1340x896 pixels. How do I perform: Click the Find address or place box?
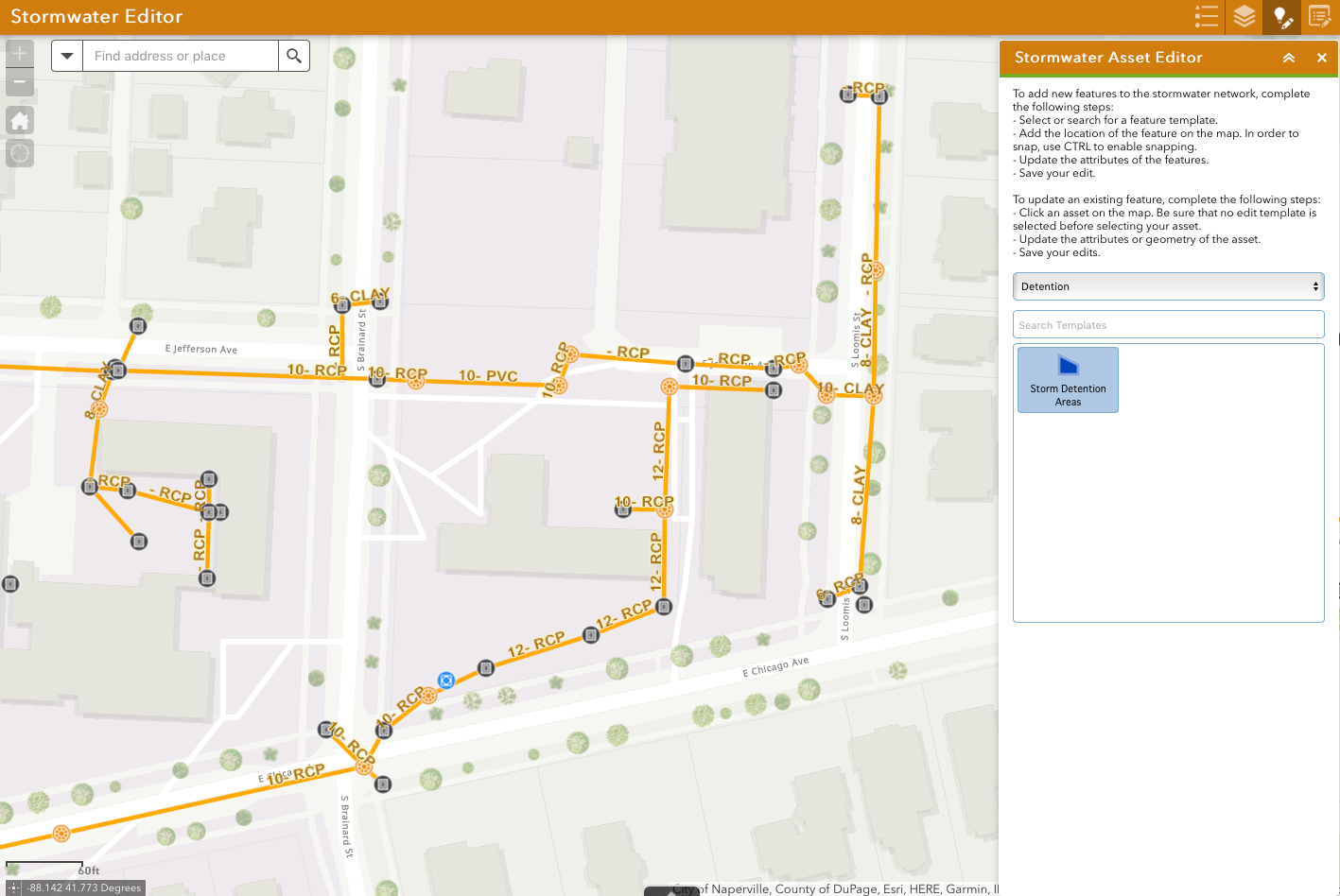click(181, 56)
